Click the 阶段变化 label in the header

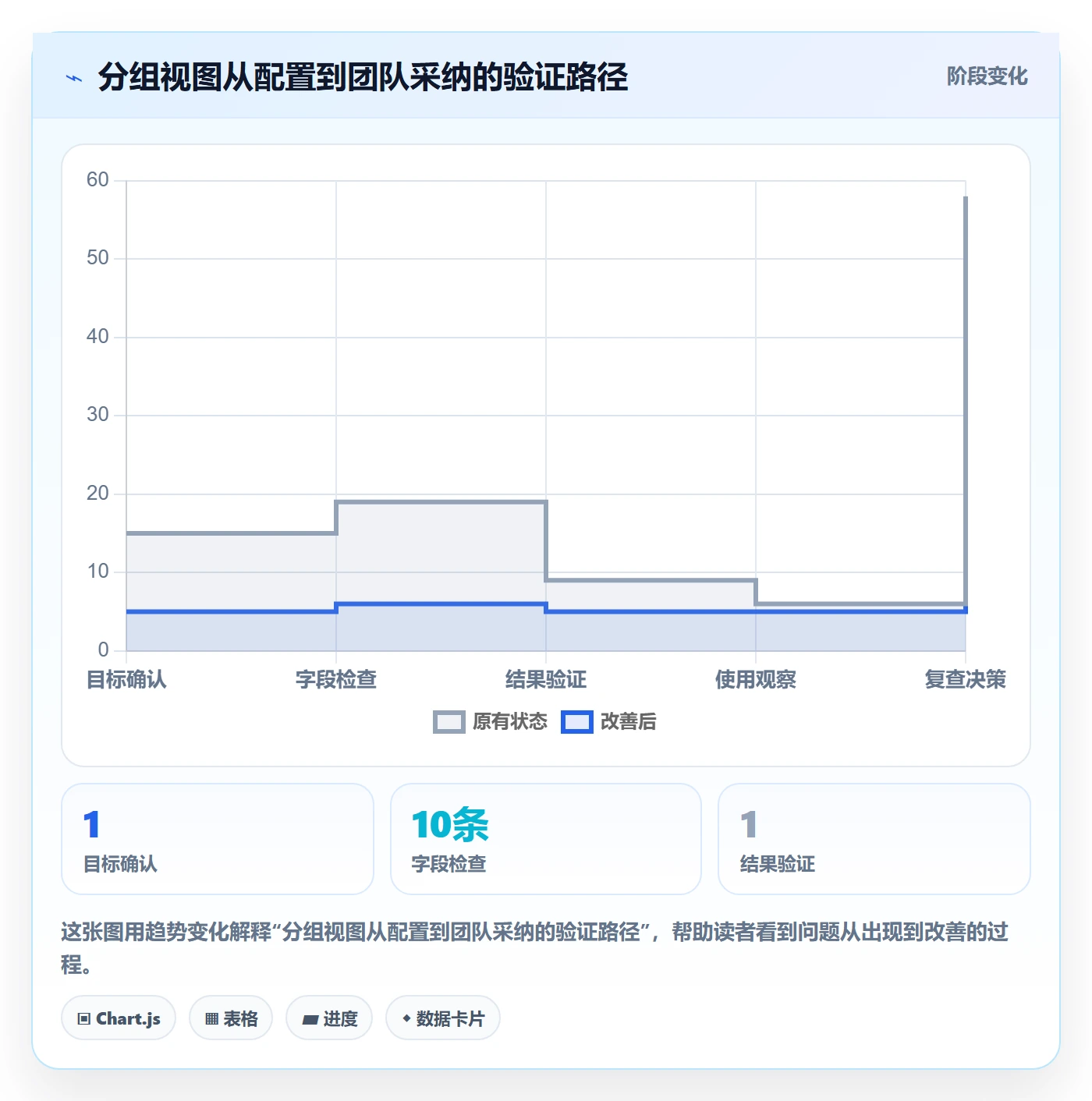click(x=987, y=76)
